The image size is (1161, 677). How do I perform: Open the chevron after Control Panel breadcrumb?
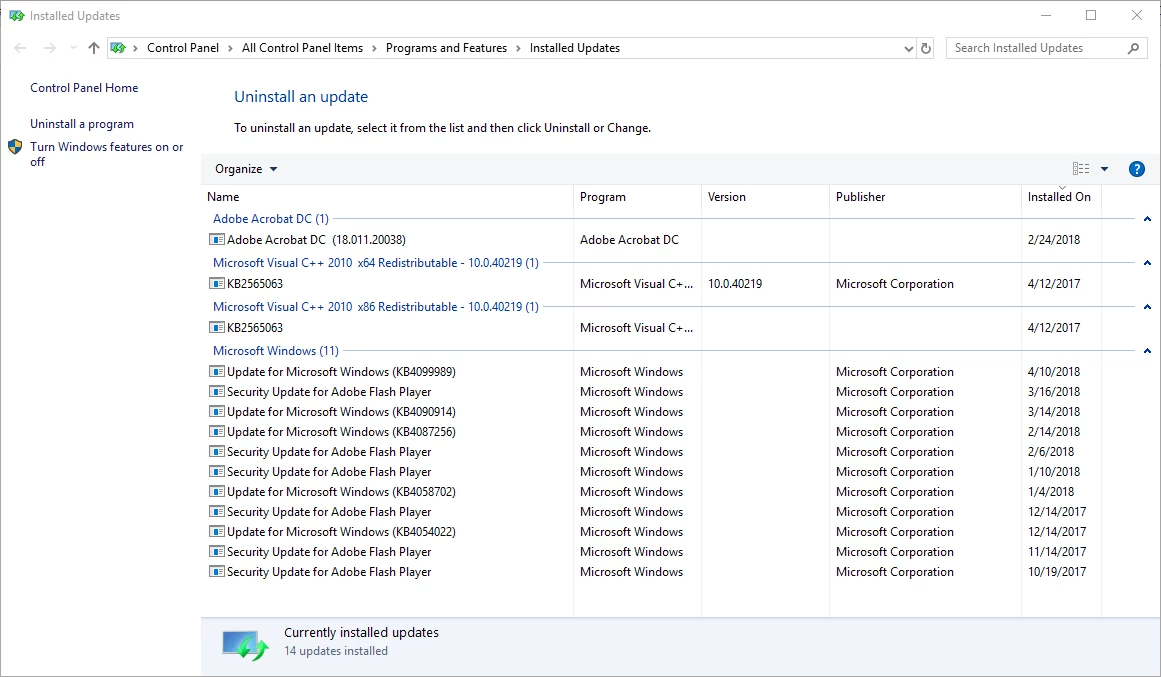[230, 48]
